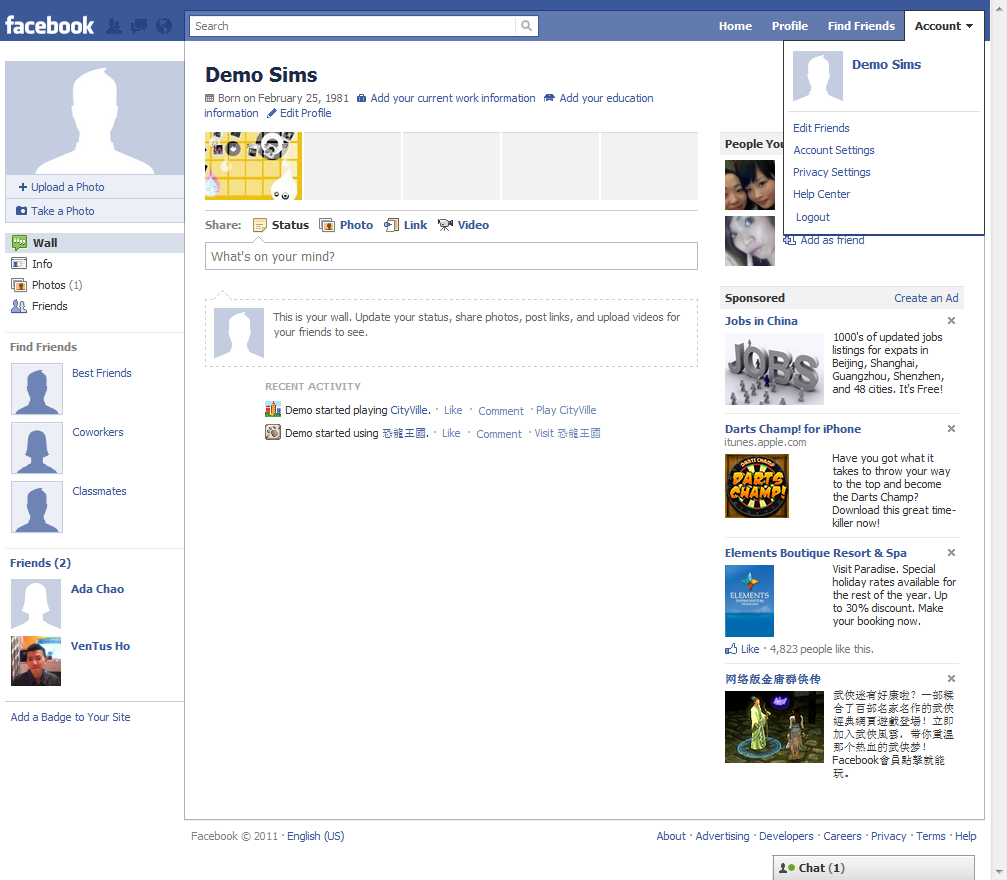This screenshot has width=1007, height=880.
Task: Click the Wall icon in sidebar
Action: point(19,242)
